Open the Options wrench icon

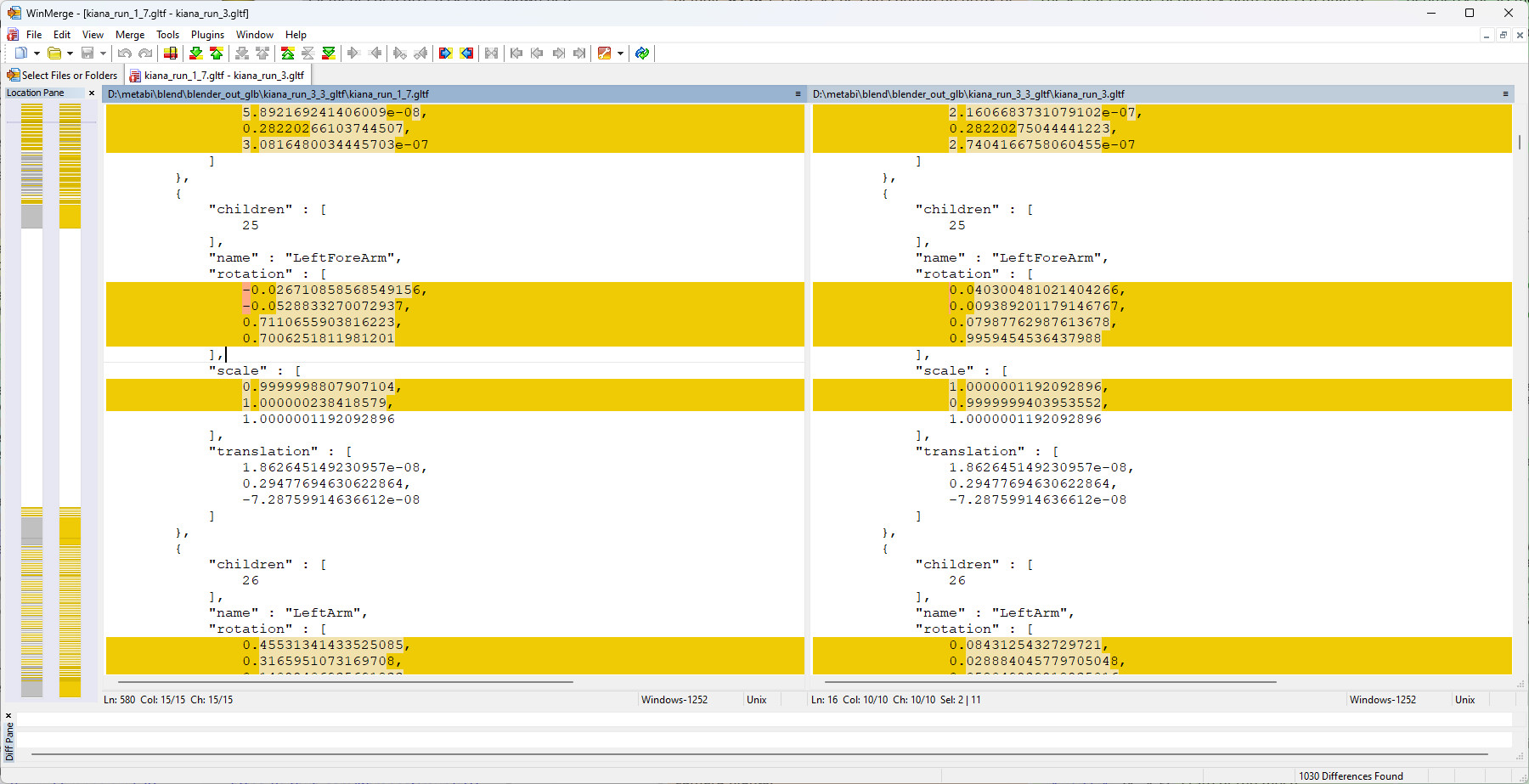click(x=605, y=54)
